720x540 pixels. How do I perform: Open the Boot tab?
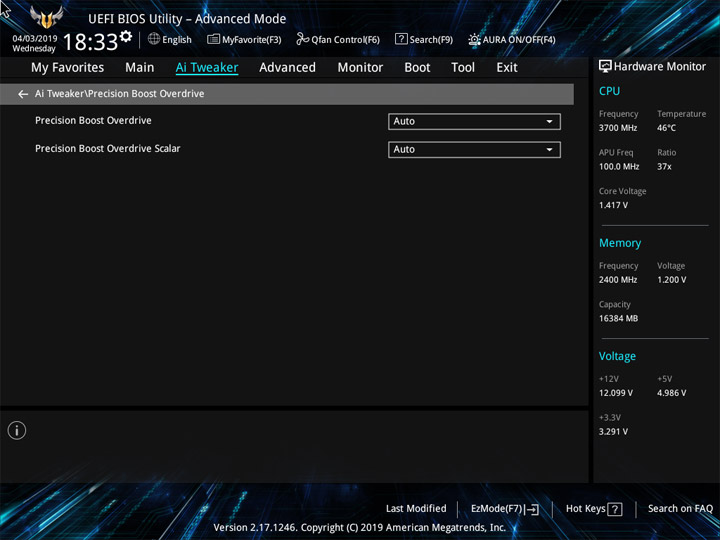(x=417, y=68)
